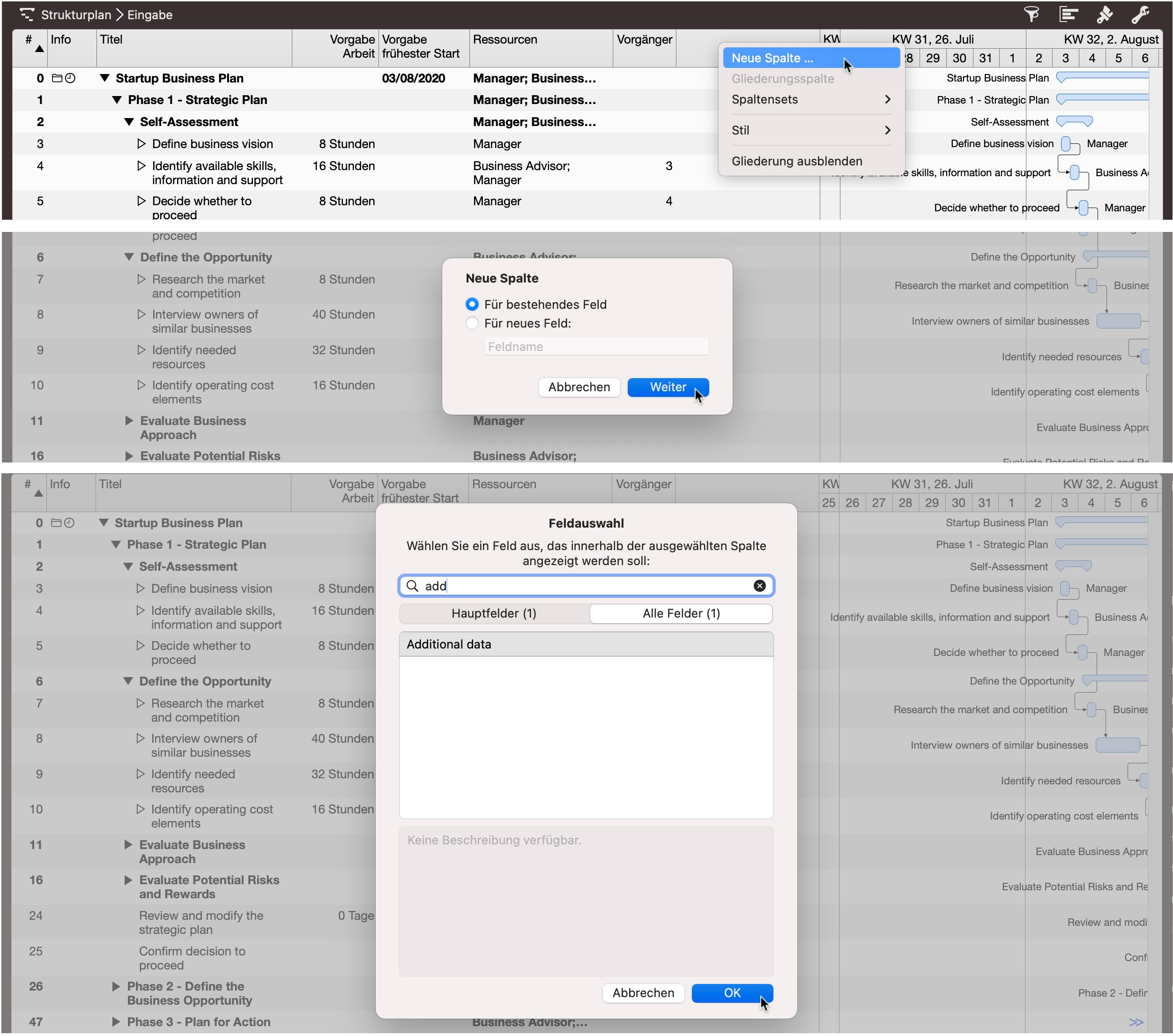The width and height of the screenshot is (1173, 1036).
Task: Click the wrench settings icon
Action: (1140, 15)
